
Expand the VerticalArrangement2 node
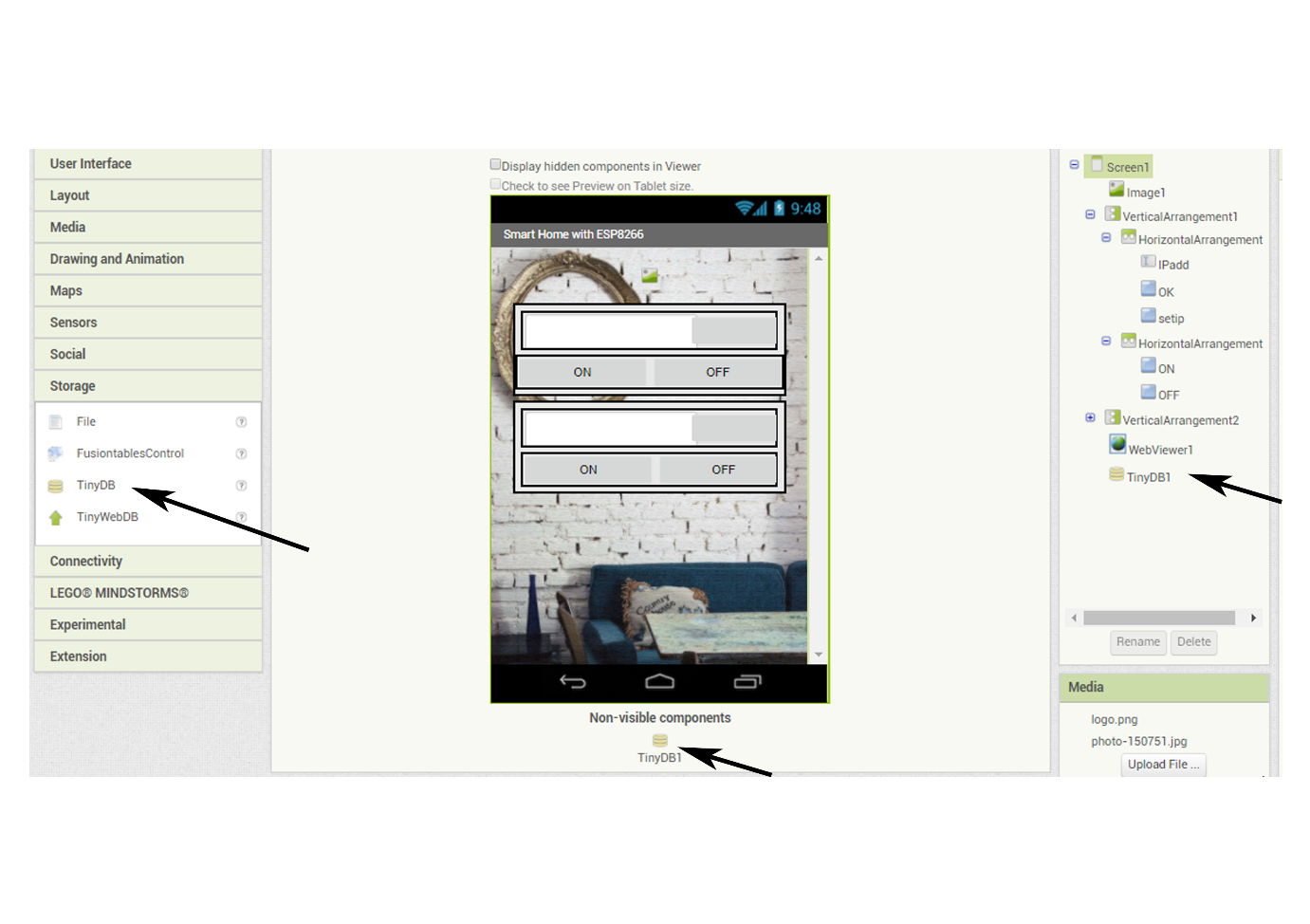pos(1090,416)
